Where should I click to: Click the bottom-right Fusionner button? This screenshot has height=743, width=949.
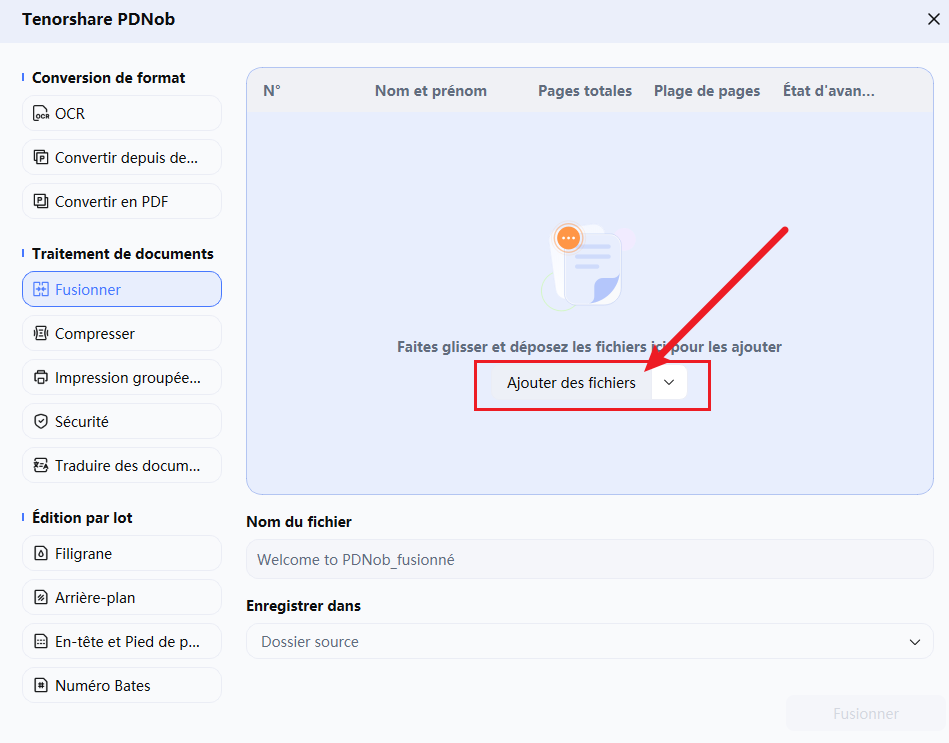tap(865, 714)
